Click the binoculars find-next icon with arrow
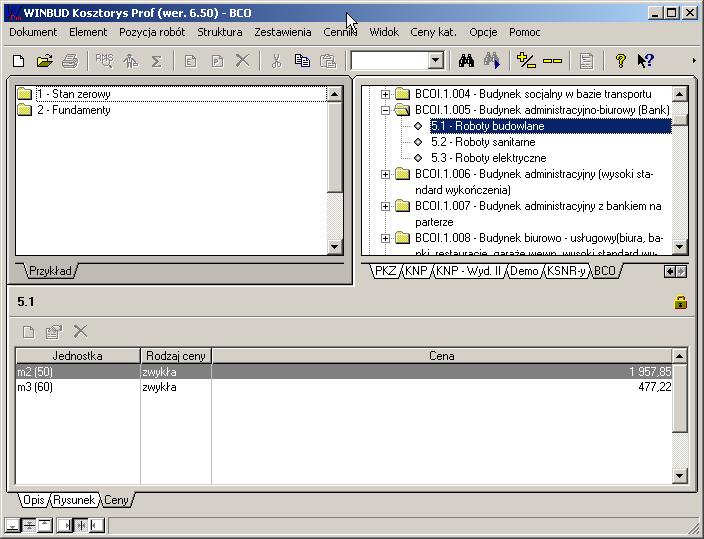 pos(492,61)
